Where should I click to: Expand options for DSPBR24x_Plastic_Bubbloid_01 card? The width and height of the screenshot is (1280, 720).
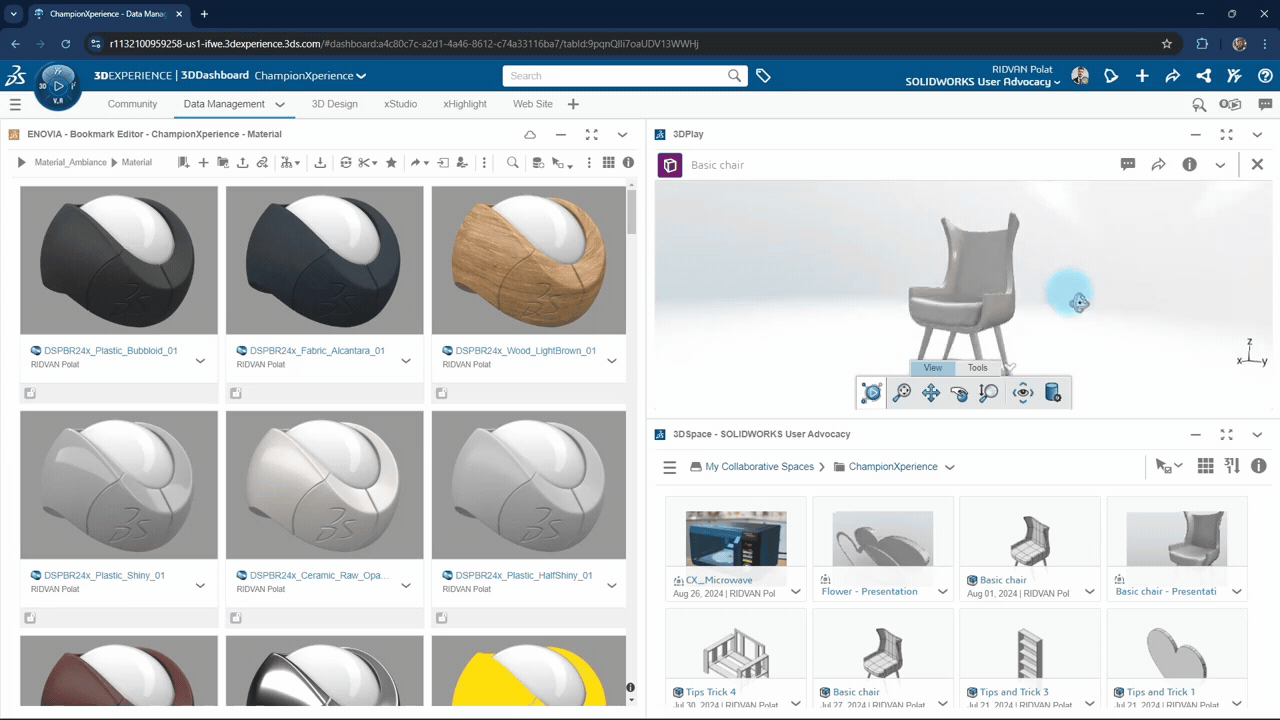click(x=200, y=361)
